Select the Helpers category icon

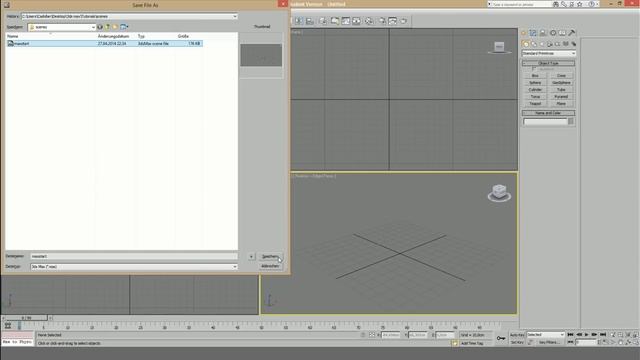[558, 44]
